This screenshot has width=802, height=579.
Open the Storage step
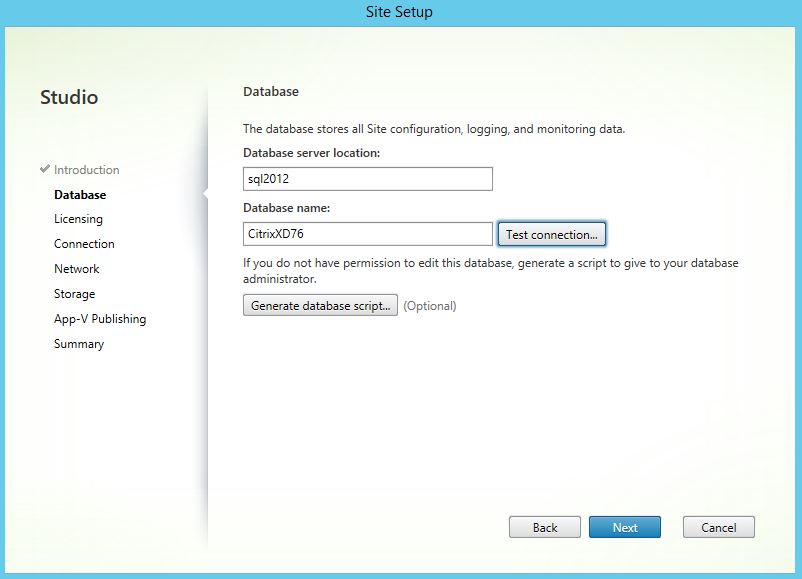(75, 294)
